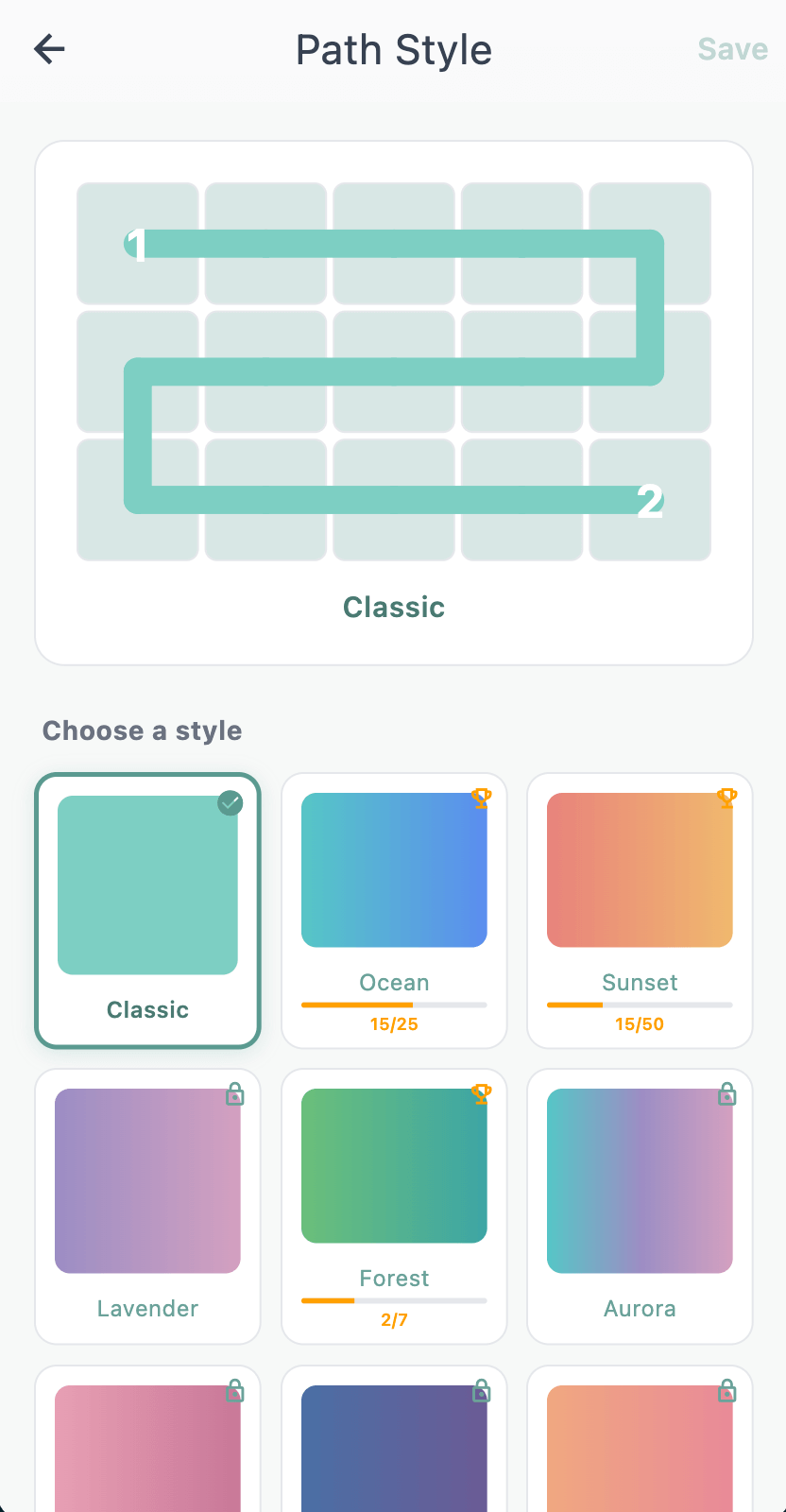
Task: Pick the Forest gradient swatch
Action: (394, 1165)
